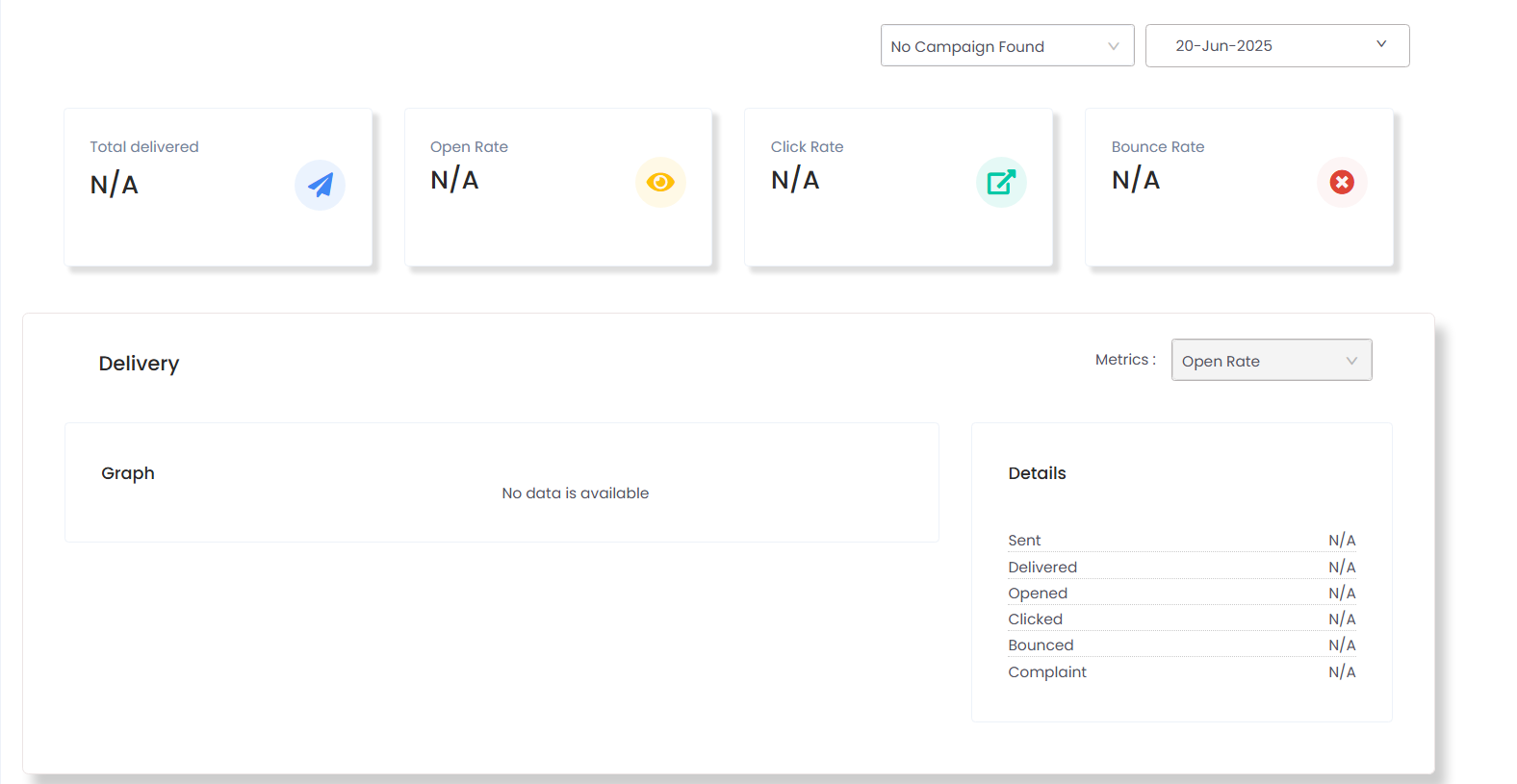Click the N/A value under Click Rate
This screenshot has width=1517, height=784.
point(795,180)
